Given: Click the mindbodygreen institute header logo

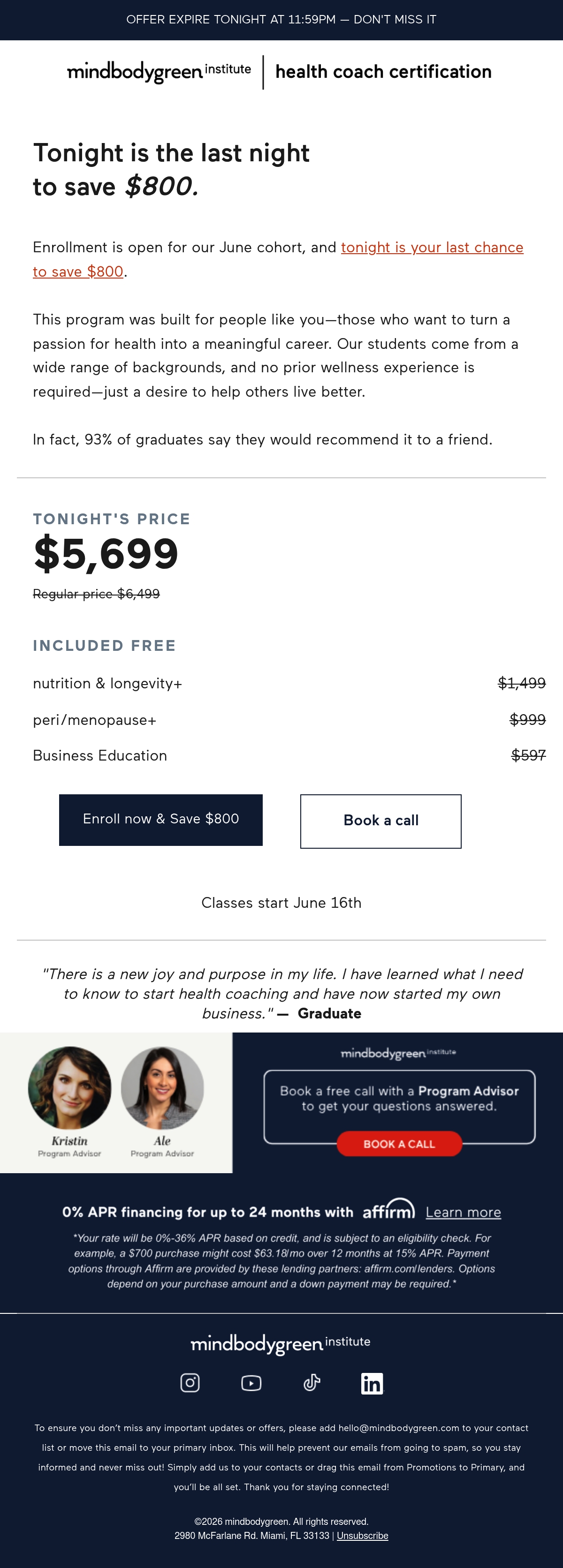Looking at the screenshot, I should coord(159,72).
